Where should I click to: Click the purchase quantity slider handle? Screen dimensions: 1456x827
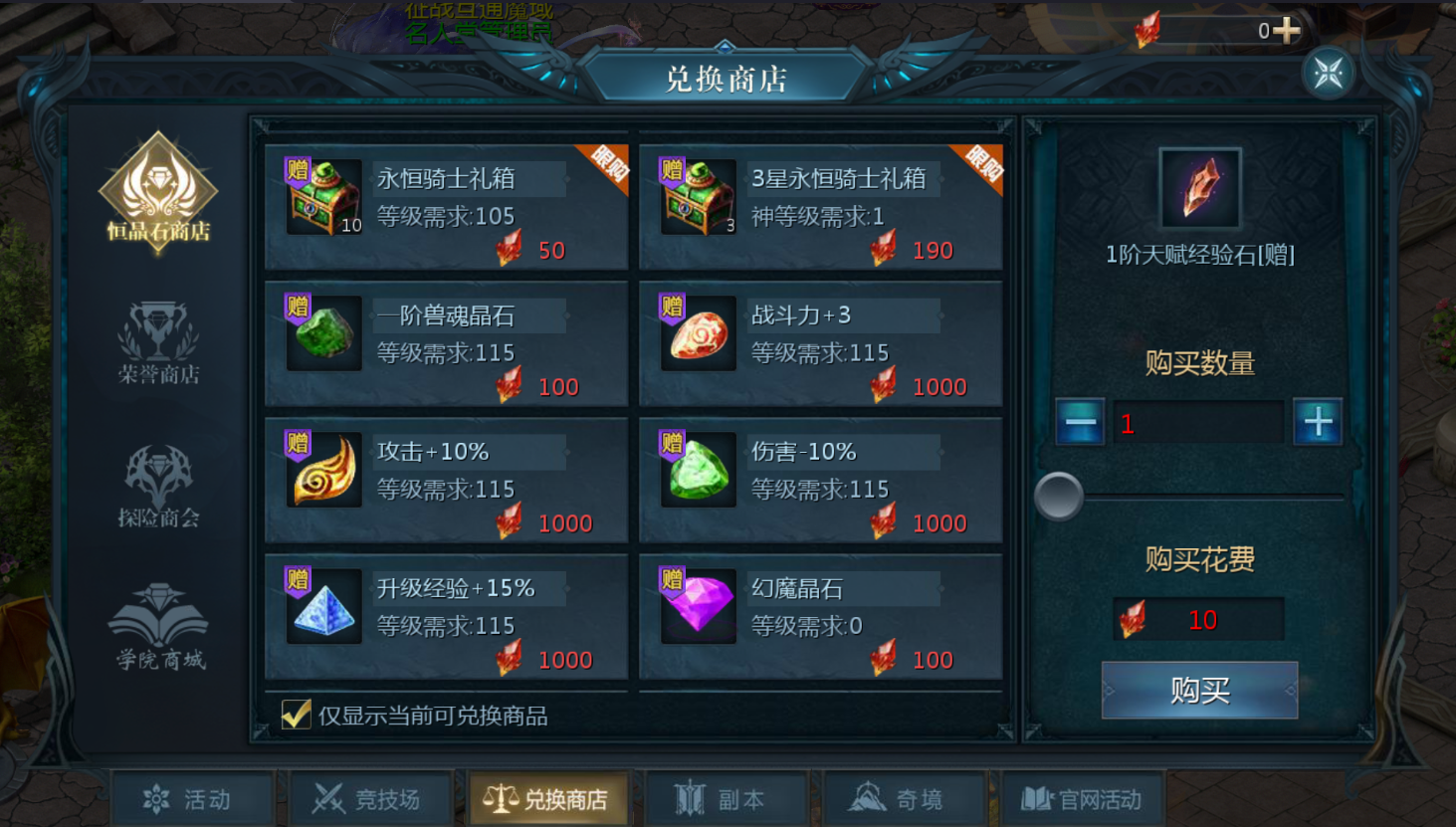pos(1059,496)
